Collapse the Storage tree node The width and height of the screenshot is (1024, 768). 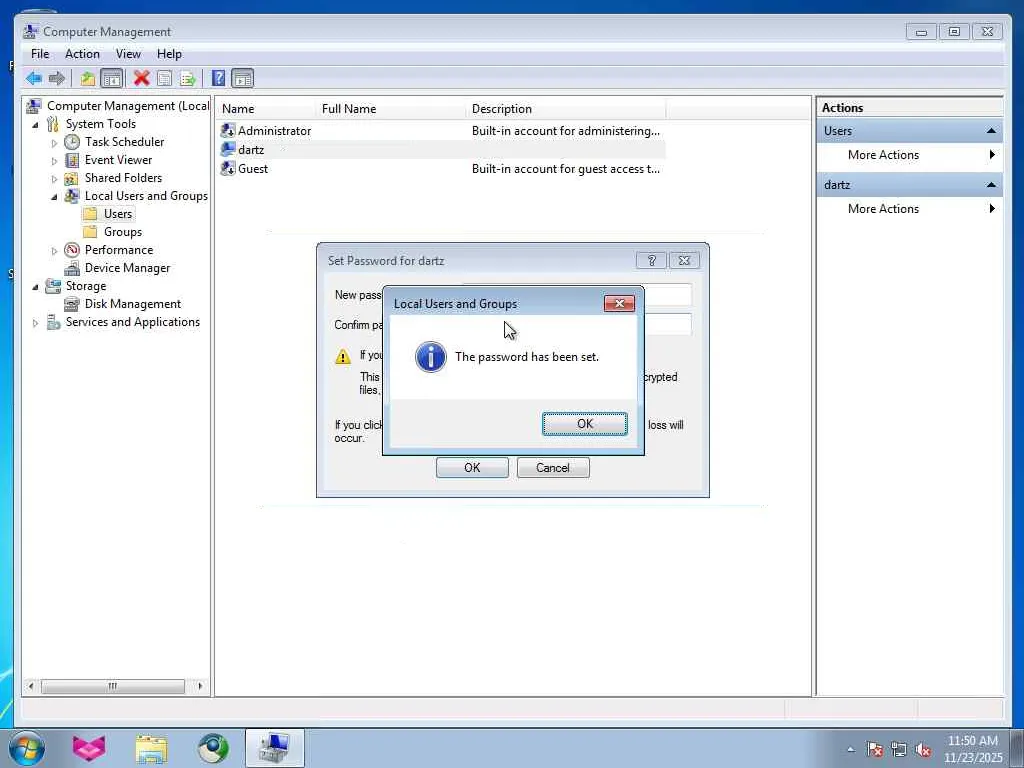tap(35, 286)
